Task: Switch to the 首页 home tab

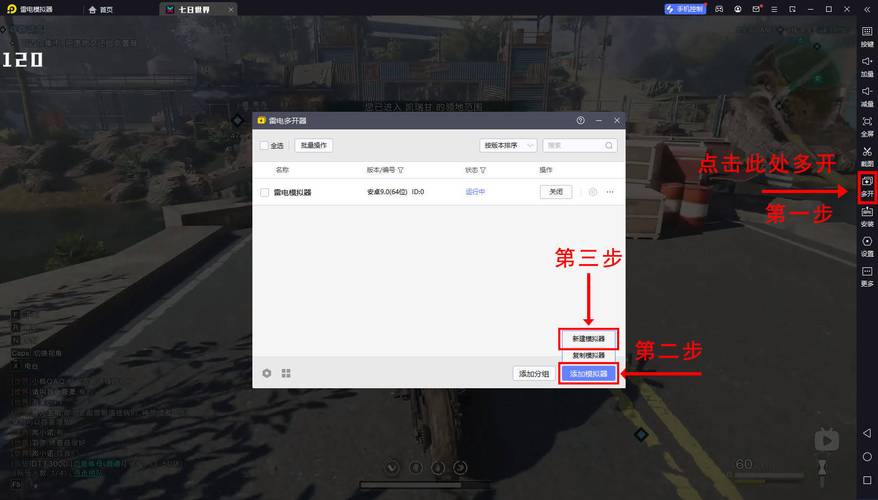Action: (x=101, y=10)
